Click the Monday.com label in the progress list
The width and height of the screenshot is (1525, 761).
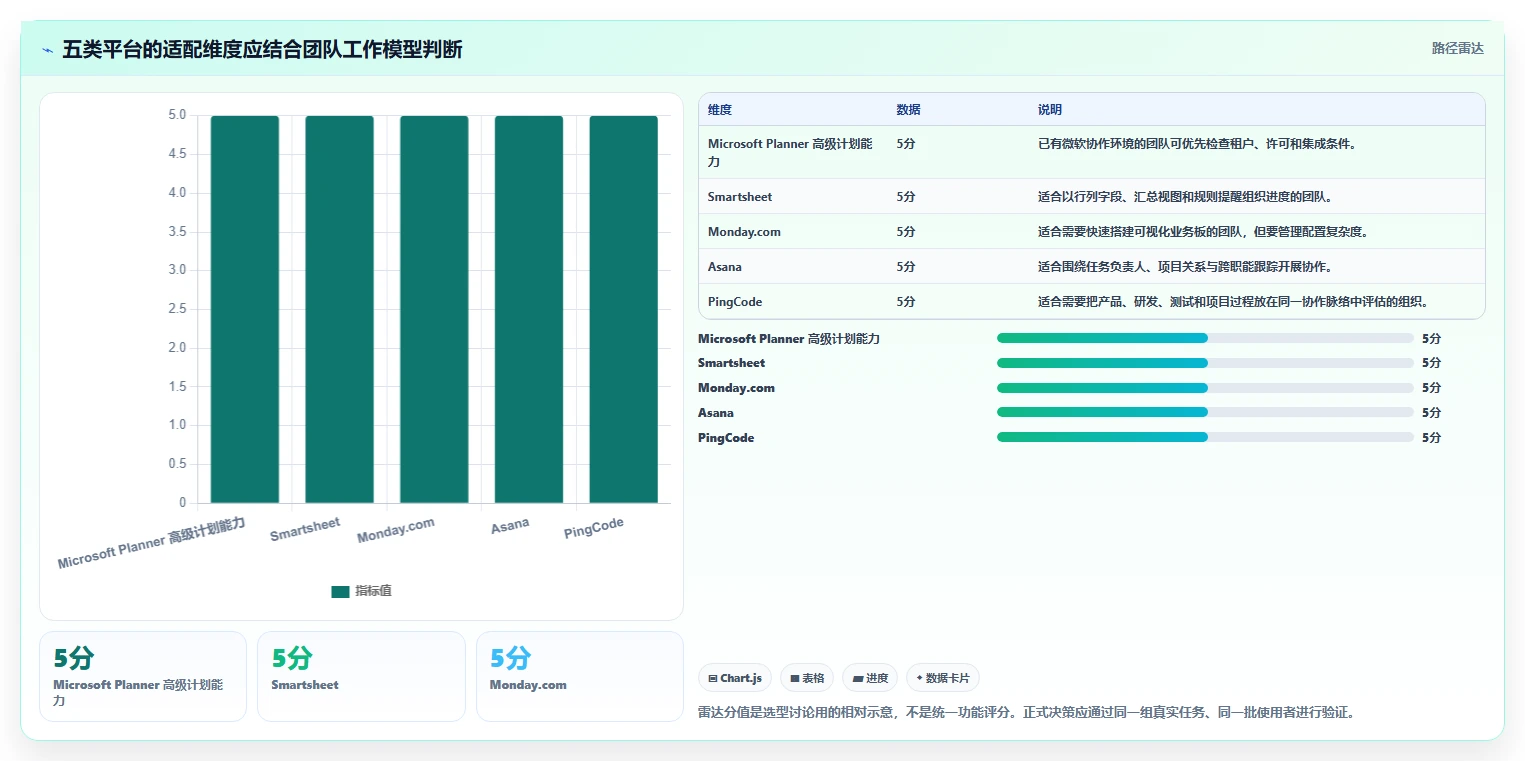[736, 388]
